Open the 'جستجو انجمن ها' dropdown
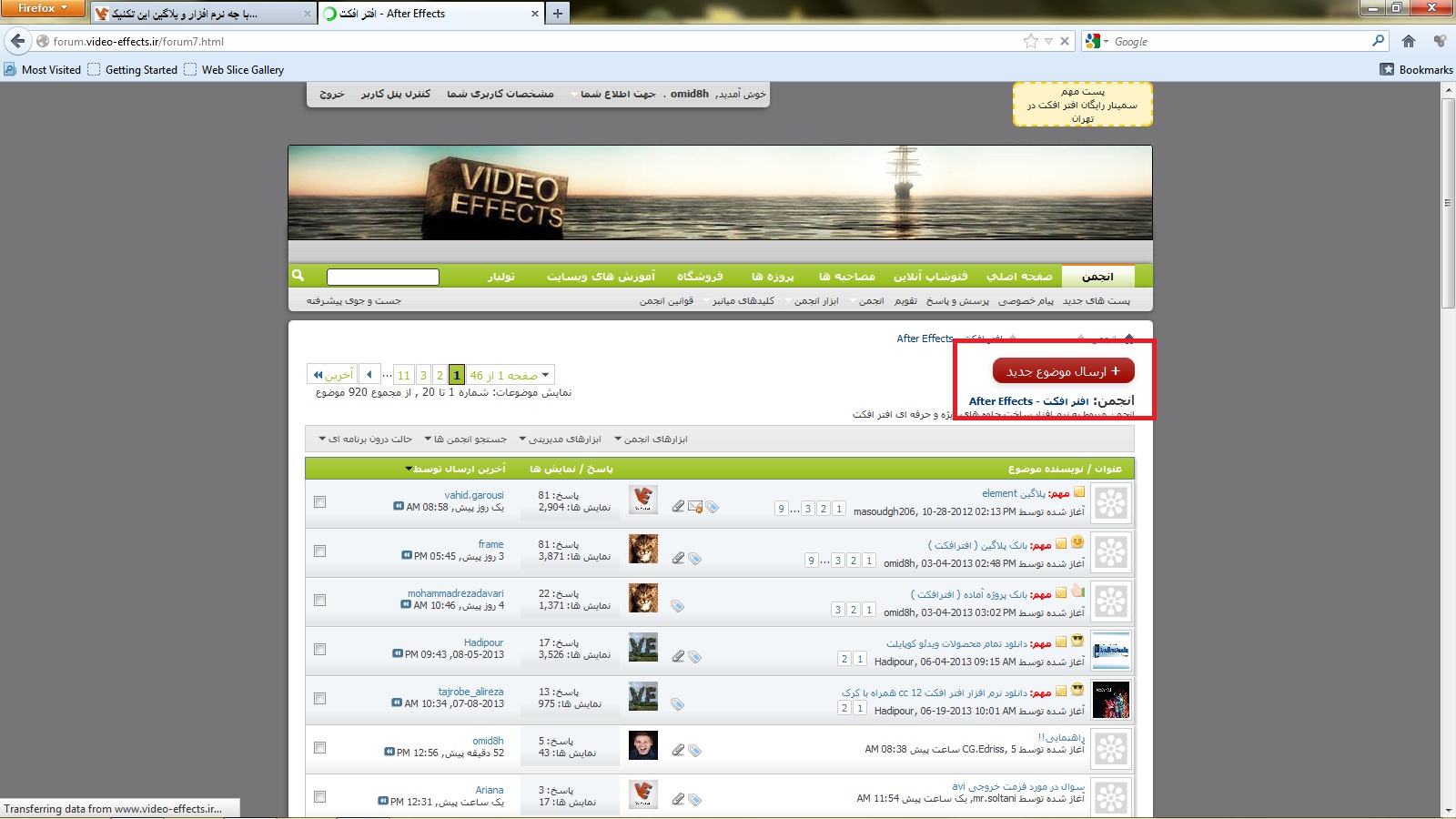The width and height of the screenshot is (1456, 819). (465, 439)
